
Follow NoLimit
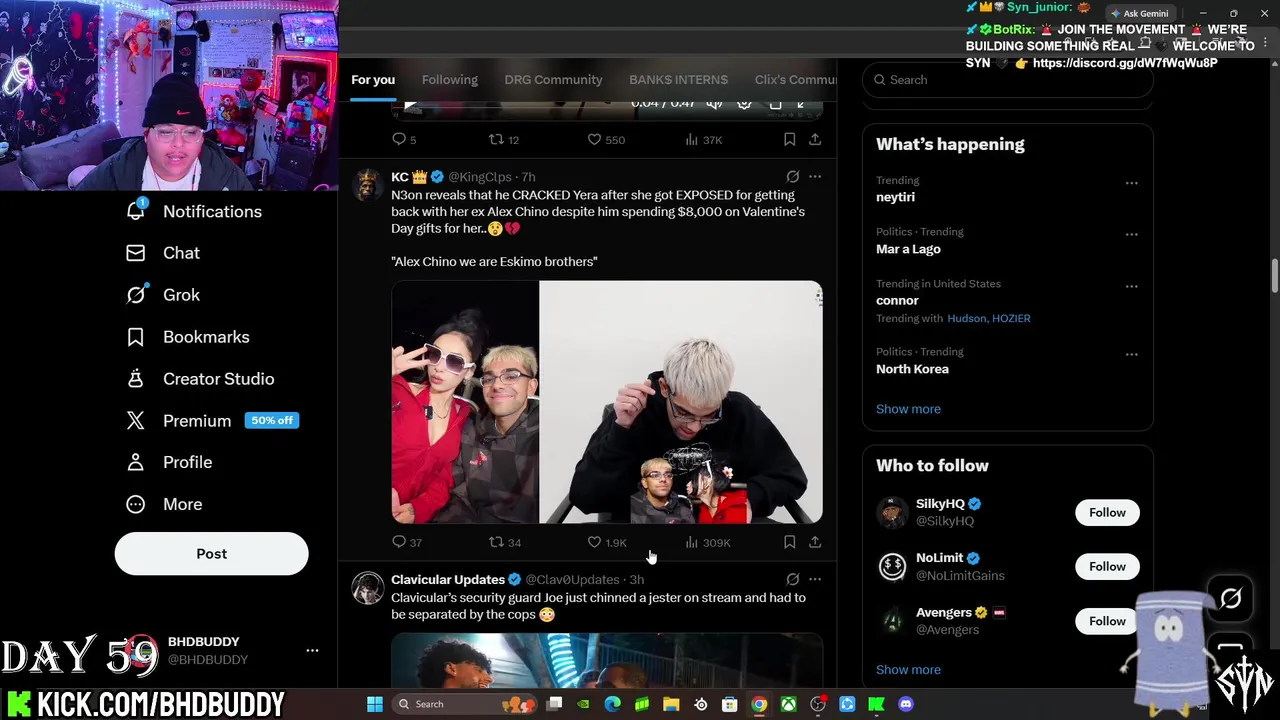click(1107, 566)
